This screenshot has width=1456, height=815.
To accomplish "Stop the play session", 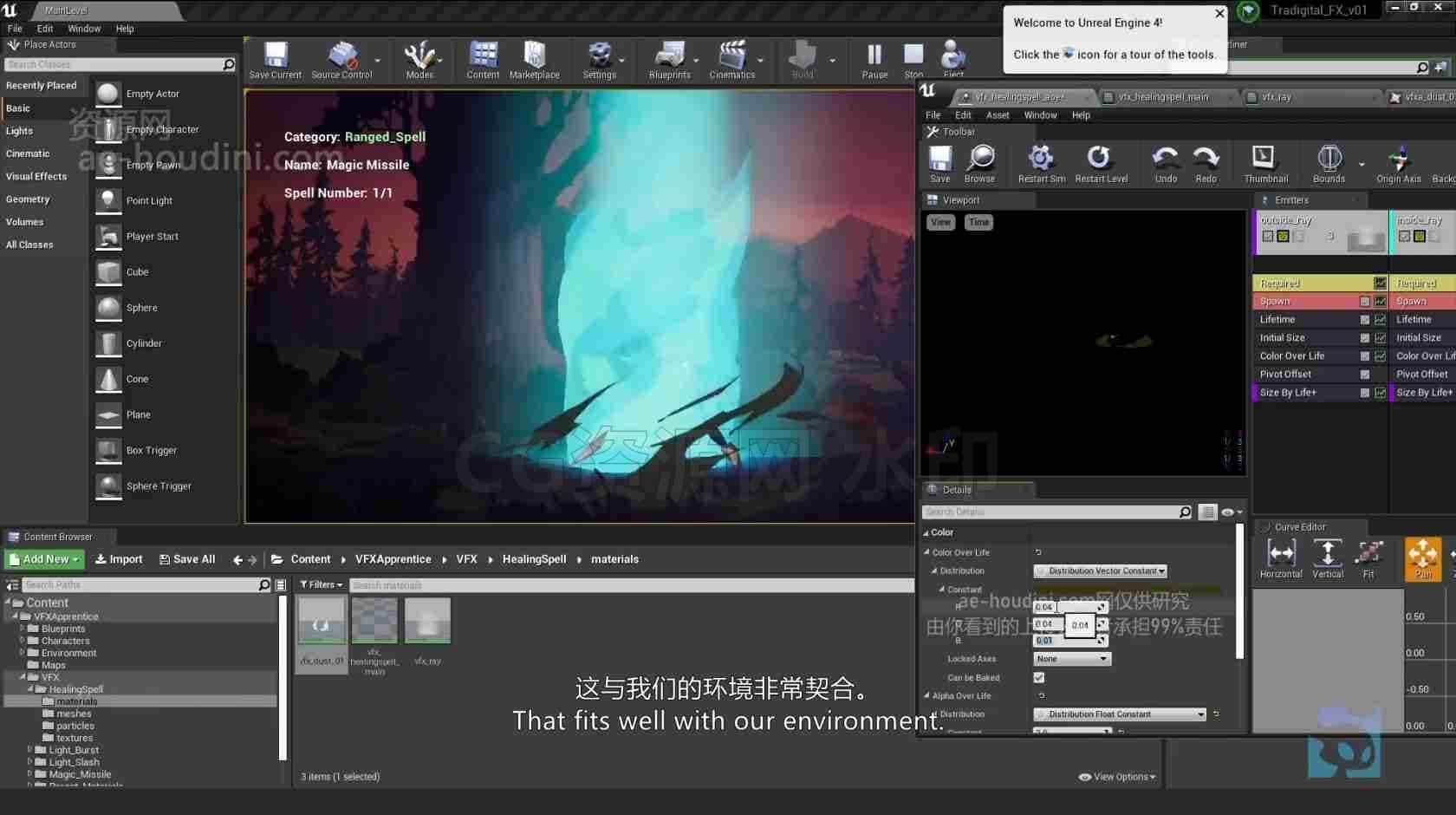I will point(913,60).
